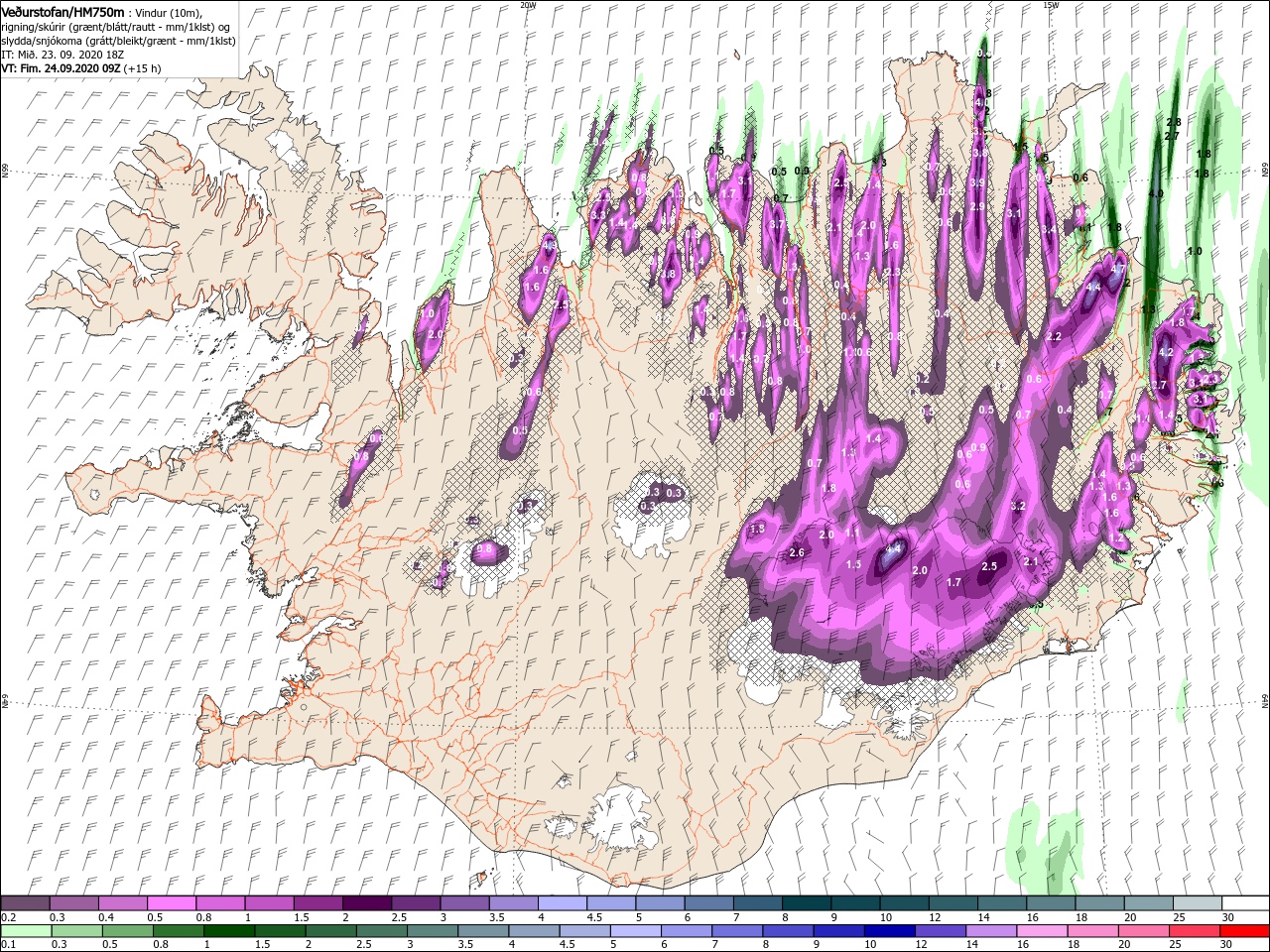1270x952 pixels.
Task: Select the 'slydda/snjókoma' description line
Action: pos(118,42)
